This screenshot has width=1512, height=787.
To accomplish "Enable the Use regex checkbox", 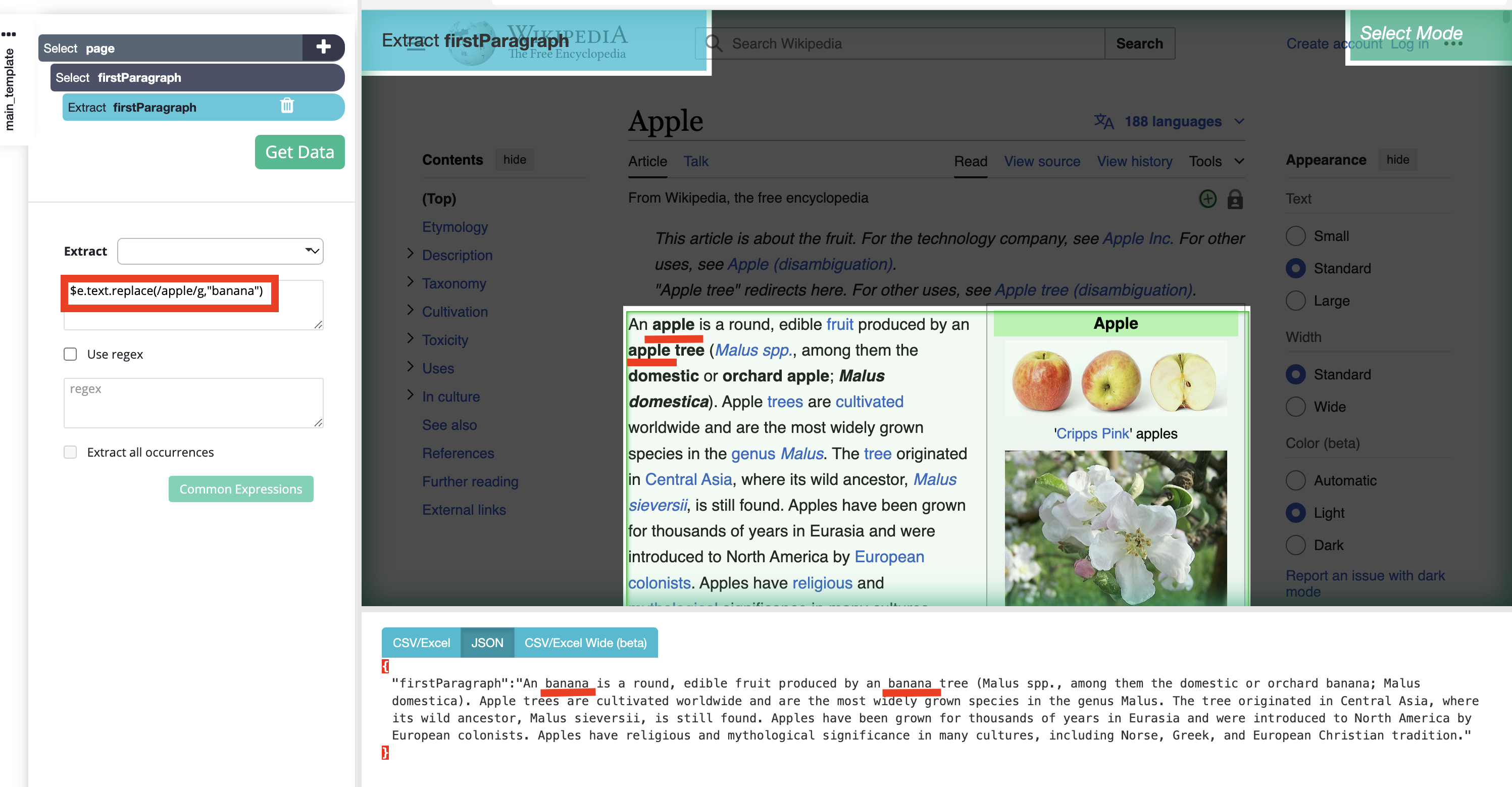I will [x=70, y=354].
